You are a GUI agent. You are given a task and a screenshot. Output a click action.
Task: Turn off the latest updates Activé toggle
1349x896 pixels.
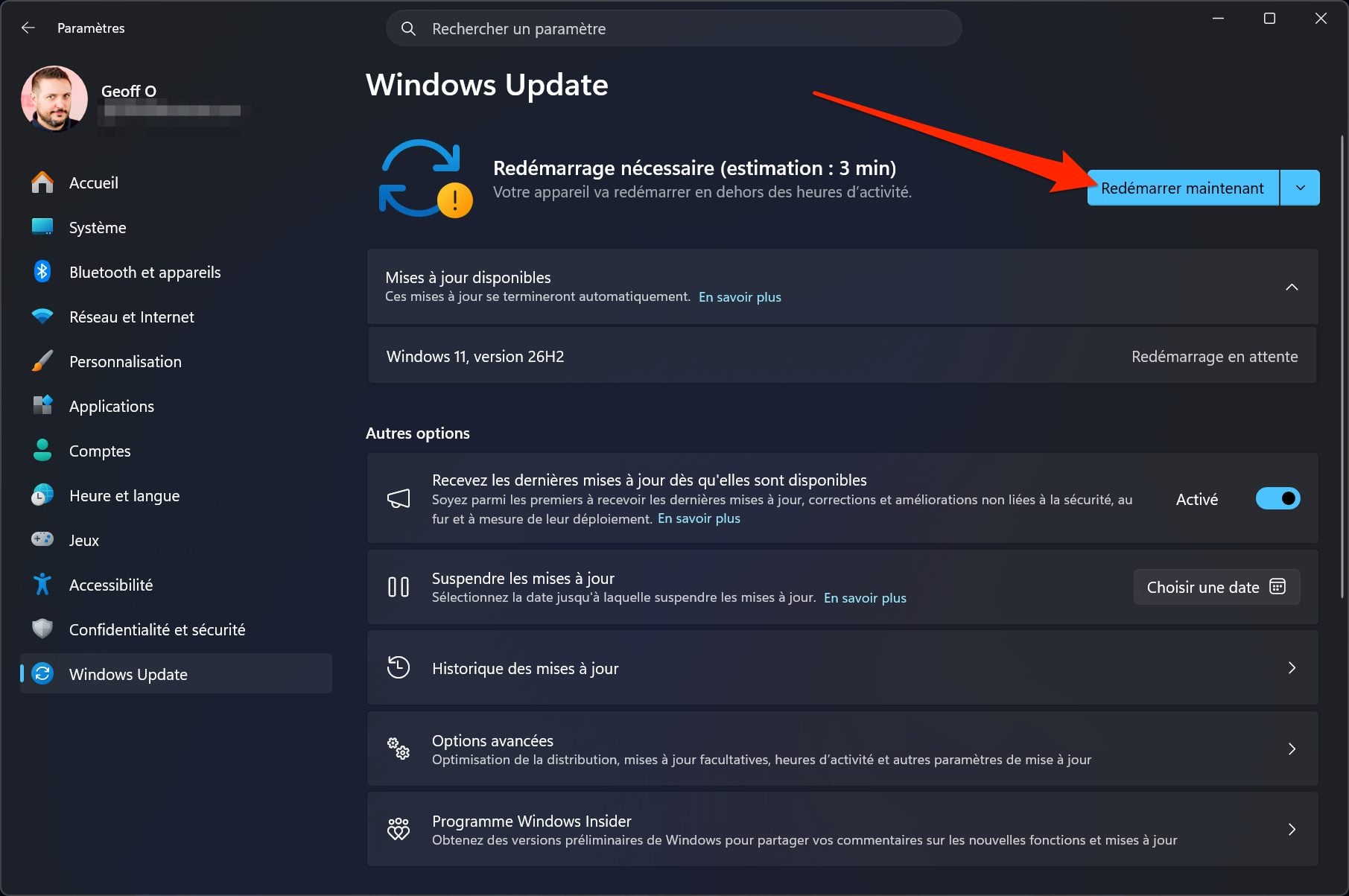coord(1277,498)
